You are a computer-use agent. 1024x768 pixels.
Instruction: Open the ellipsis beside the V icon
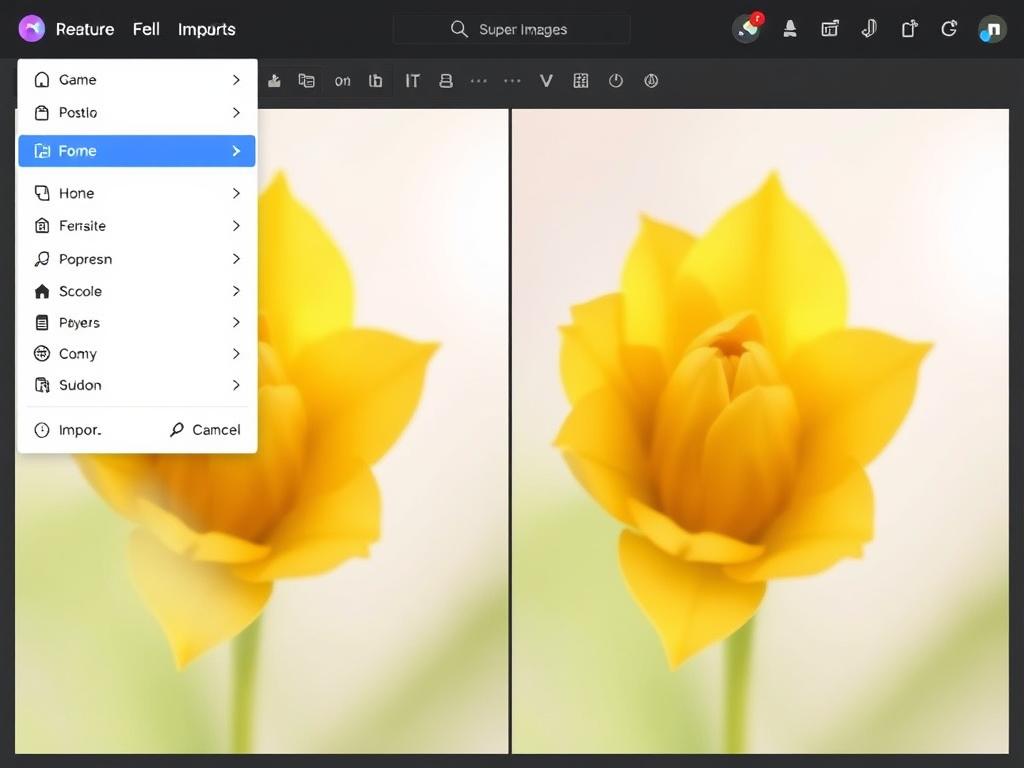[513, 81]
